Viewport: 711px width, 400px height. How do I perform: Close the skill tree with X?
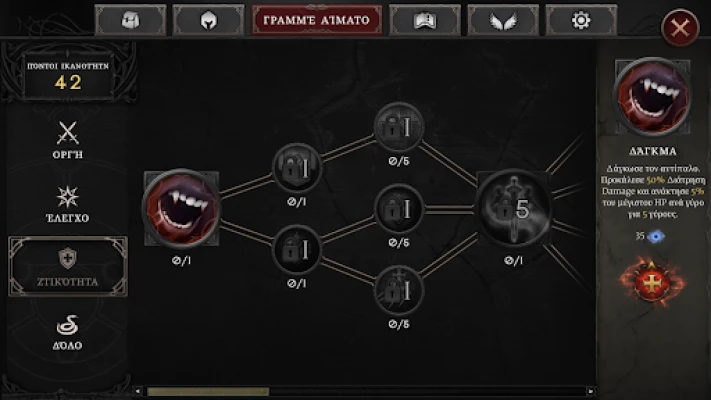click(x=680, y=28)
